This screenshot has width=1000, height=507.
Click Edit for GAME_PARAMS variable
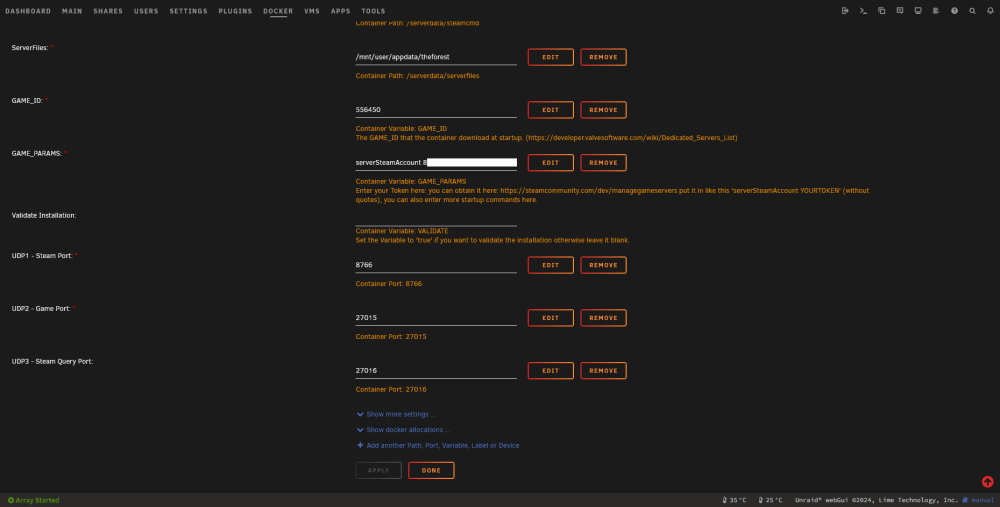tap(550, 163)
